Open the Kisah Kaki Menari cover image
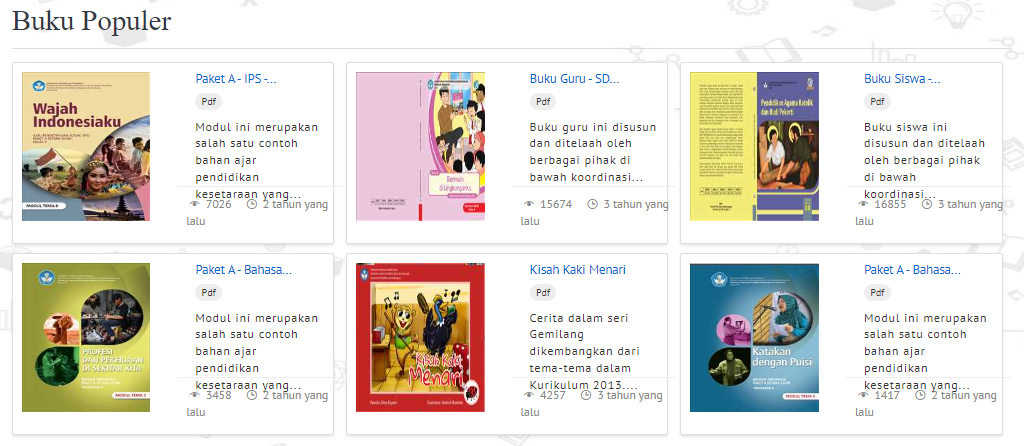Screen dimensions: 1024x446 pyautogui.click(x=421, y=338)
